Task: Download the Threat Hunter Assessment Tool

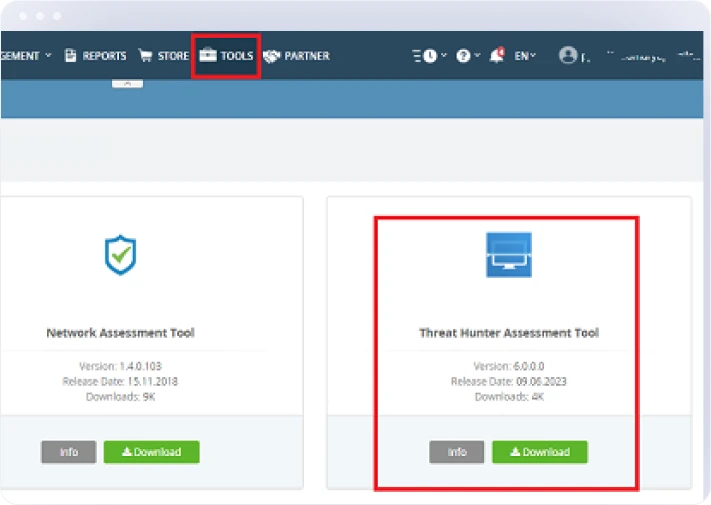Action: coord(540,452)
